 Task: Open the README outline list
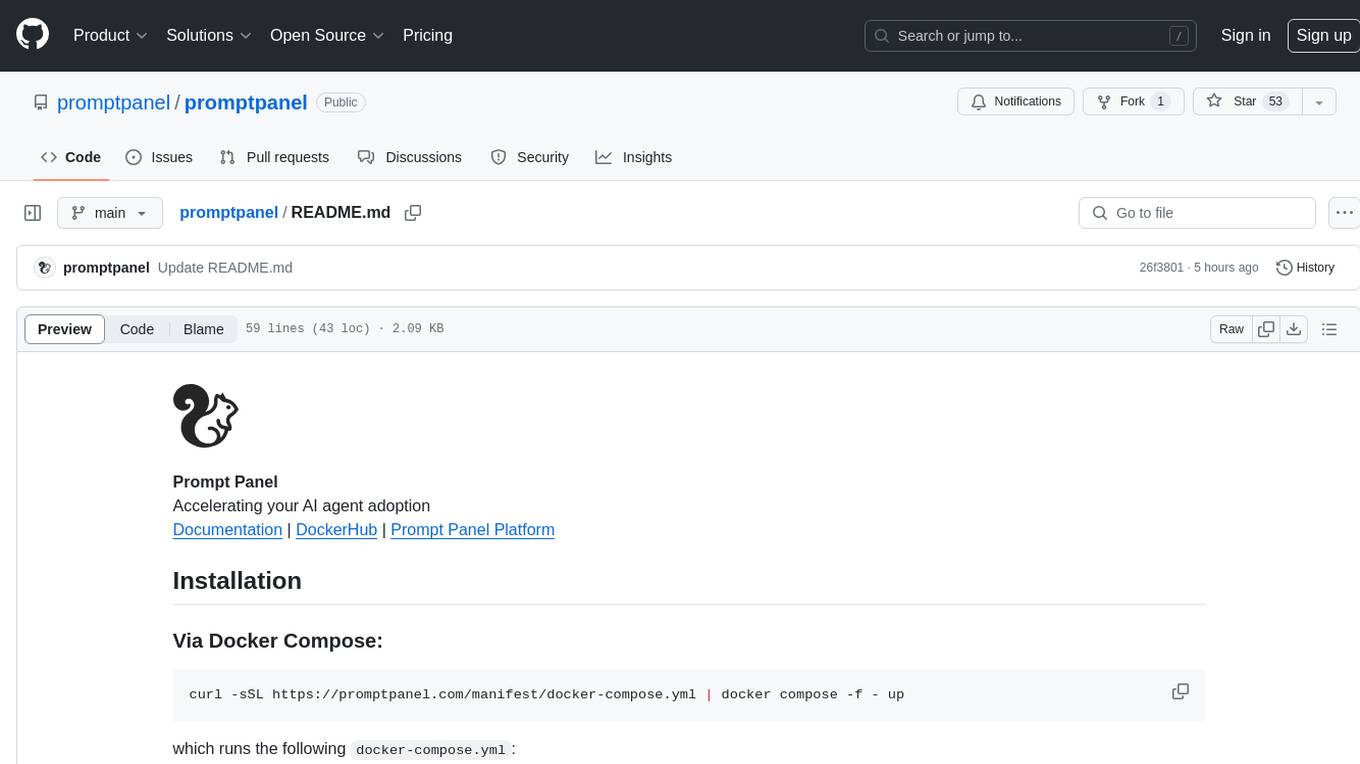1329,329
